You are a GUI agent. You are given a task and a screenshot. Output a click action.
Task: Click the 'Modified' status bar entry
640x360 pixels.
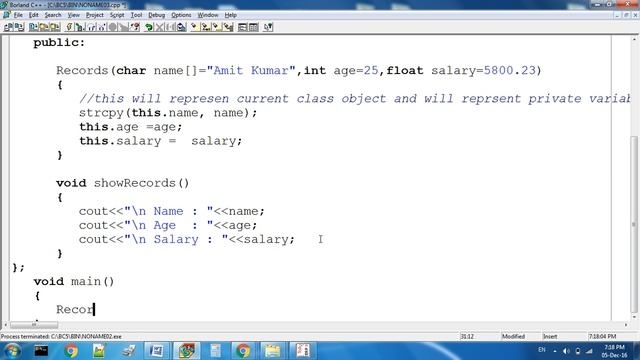tap(513, 336)
